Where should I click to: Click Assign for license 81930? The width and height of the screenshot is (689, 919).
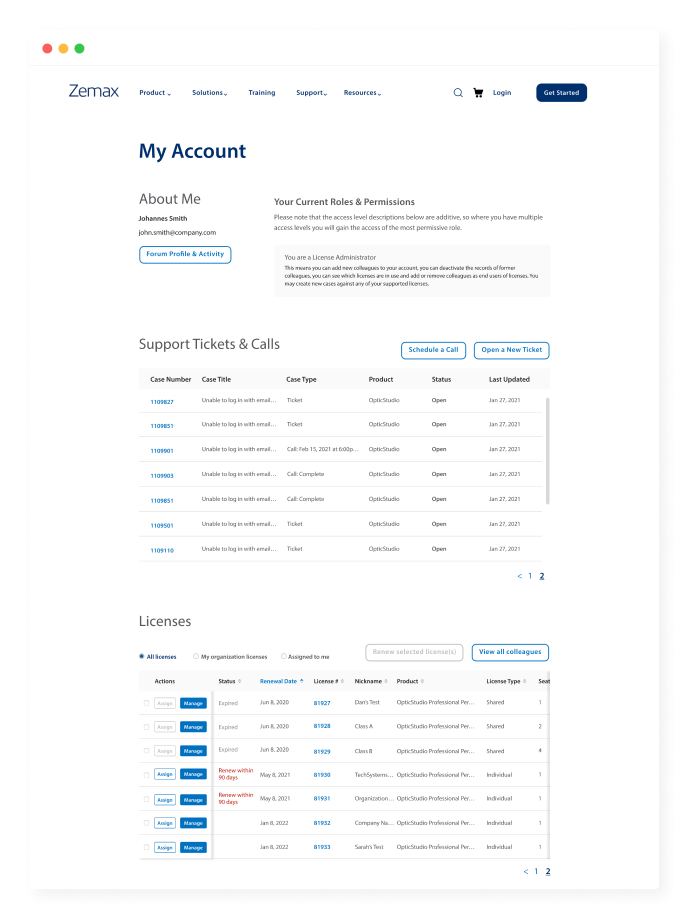[165, 774]
